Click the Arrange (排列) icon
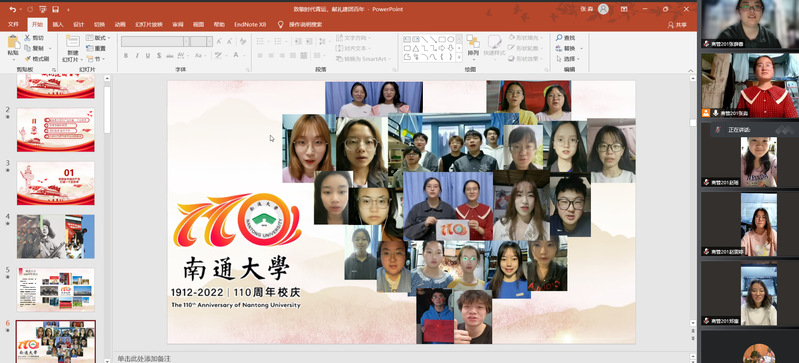Screen dimensions: 799x363 pyautogui.click(x=473, y=42)
